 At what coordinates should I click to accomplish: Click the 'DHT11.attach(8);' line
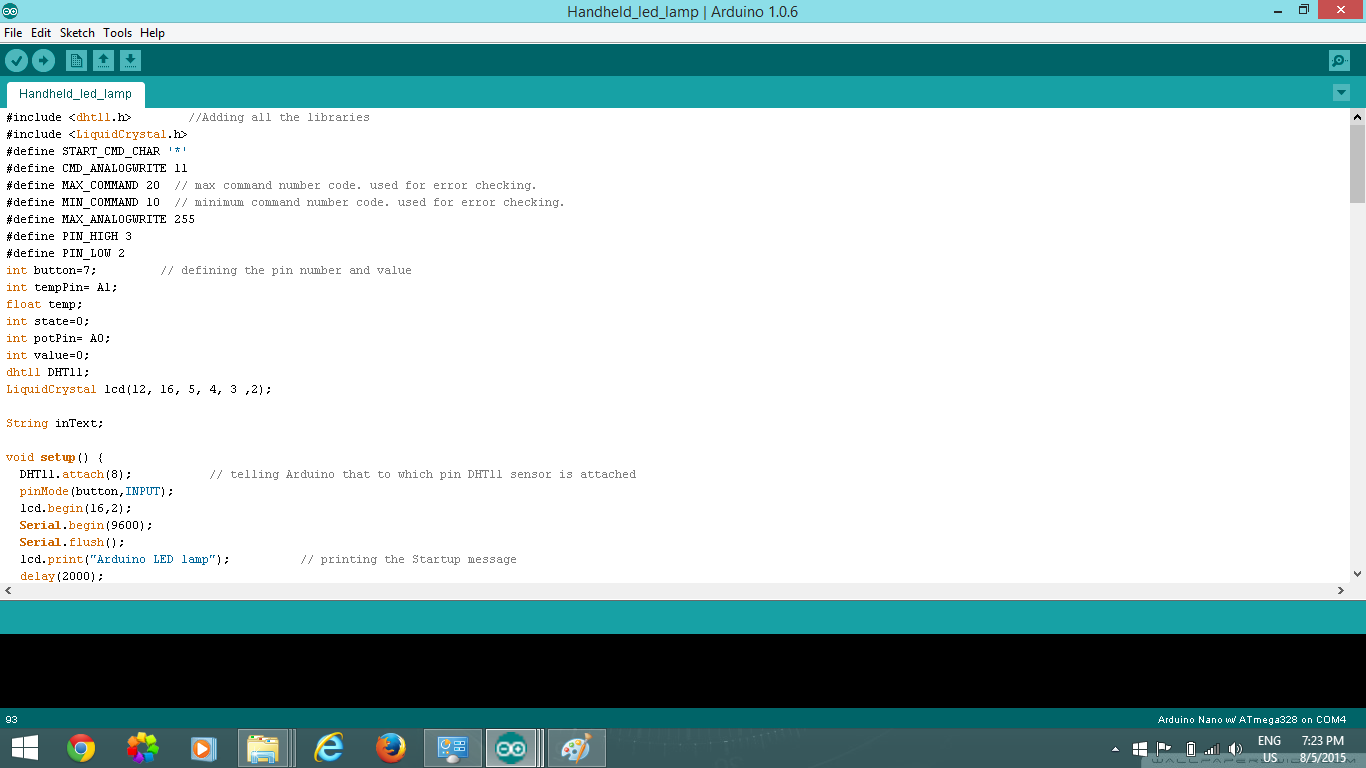[x=75, y=474]
